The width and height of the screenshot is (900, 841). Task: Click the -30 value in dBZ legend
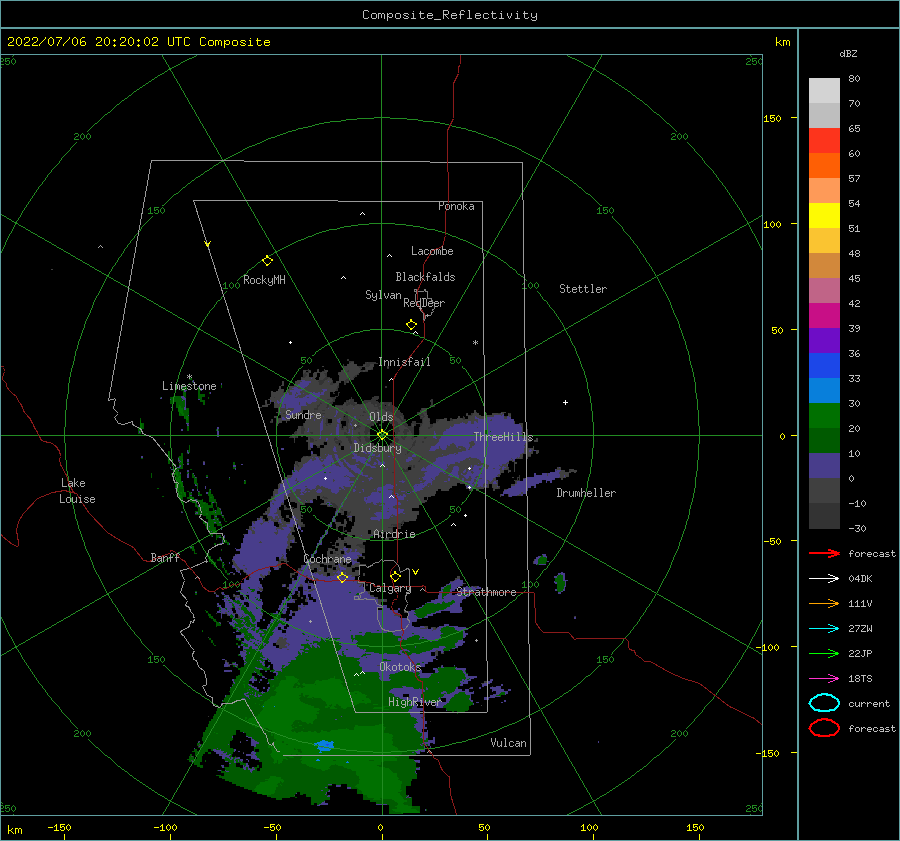coord(857,528)
